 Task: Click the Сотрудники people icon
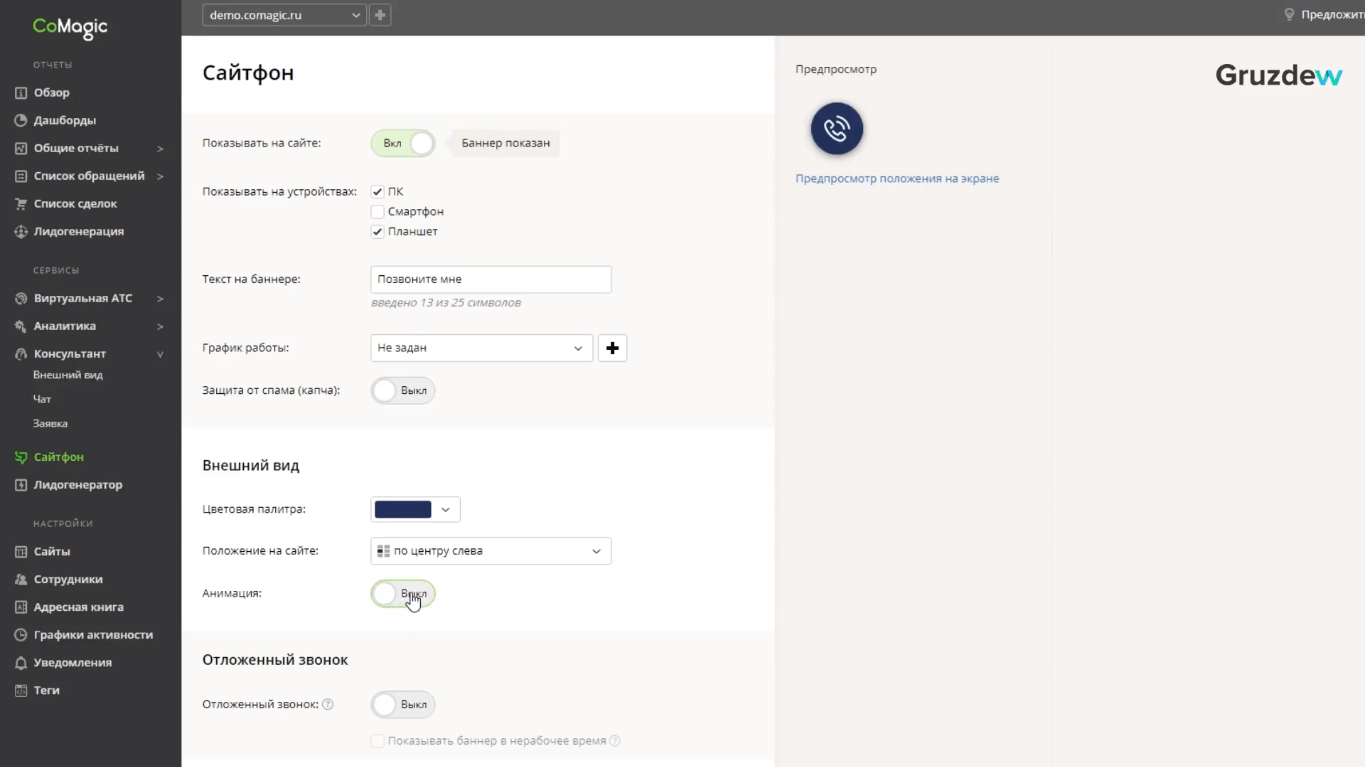click(x=21, y=580)
